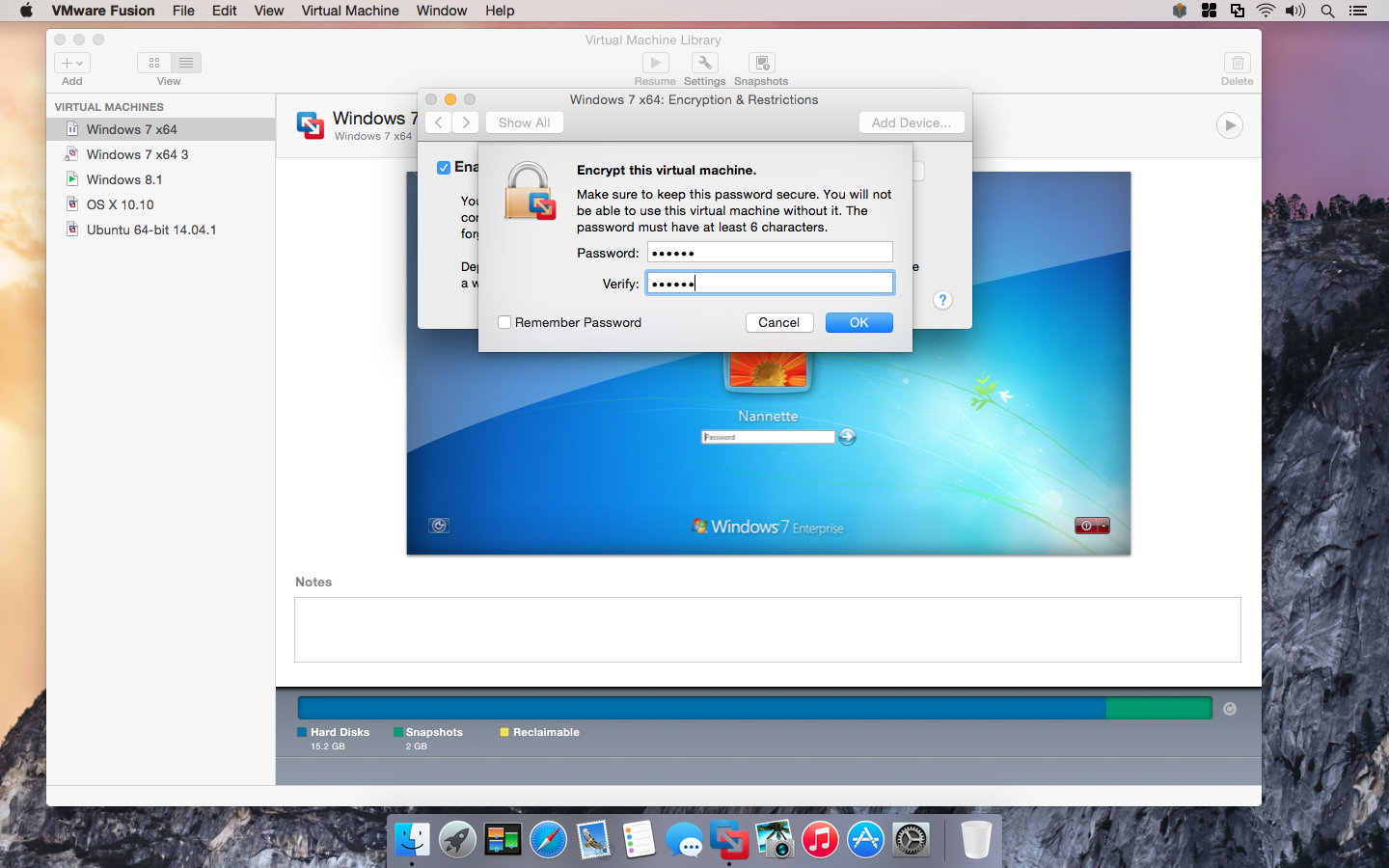
Task: Click the disk usage refresh icon
Action: pos(1230,709)
